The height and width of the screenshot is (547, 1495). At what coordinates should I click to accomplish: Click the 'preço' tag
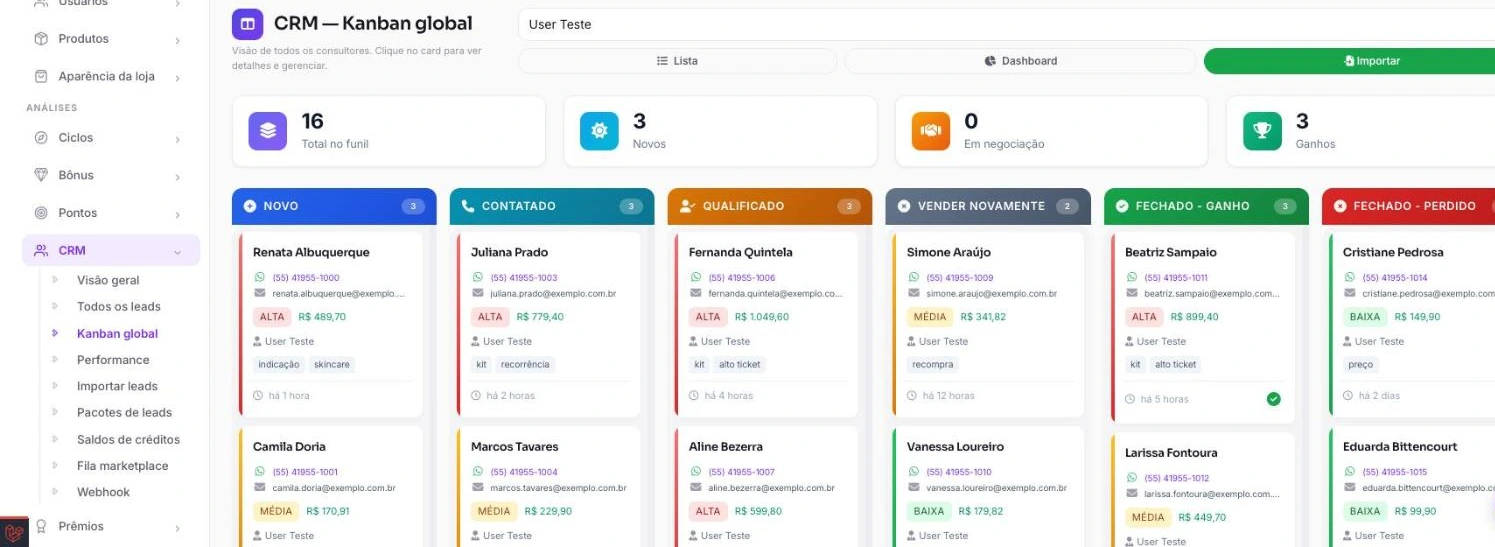(1361, 365)
